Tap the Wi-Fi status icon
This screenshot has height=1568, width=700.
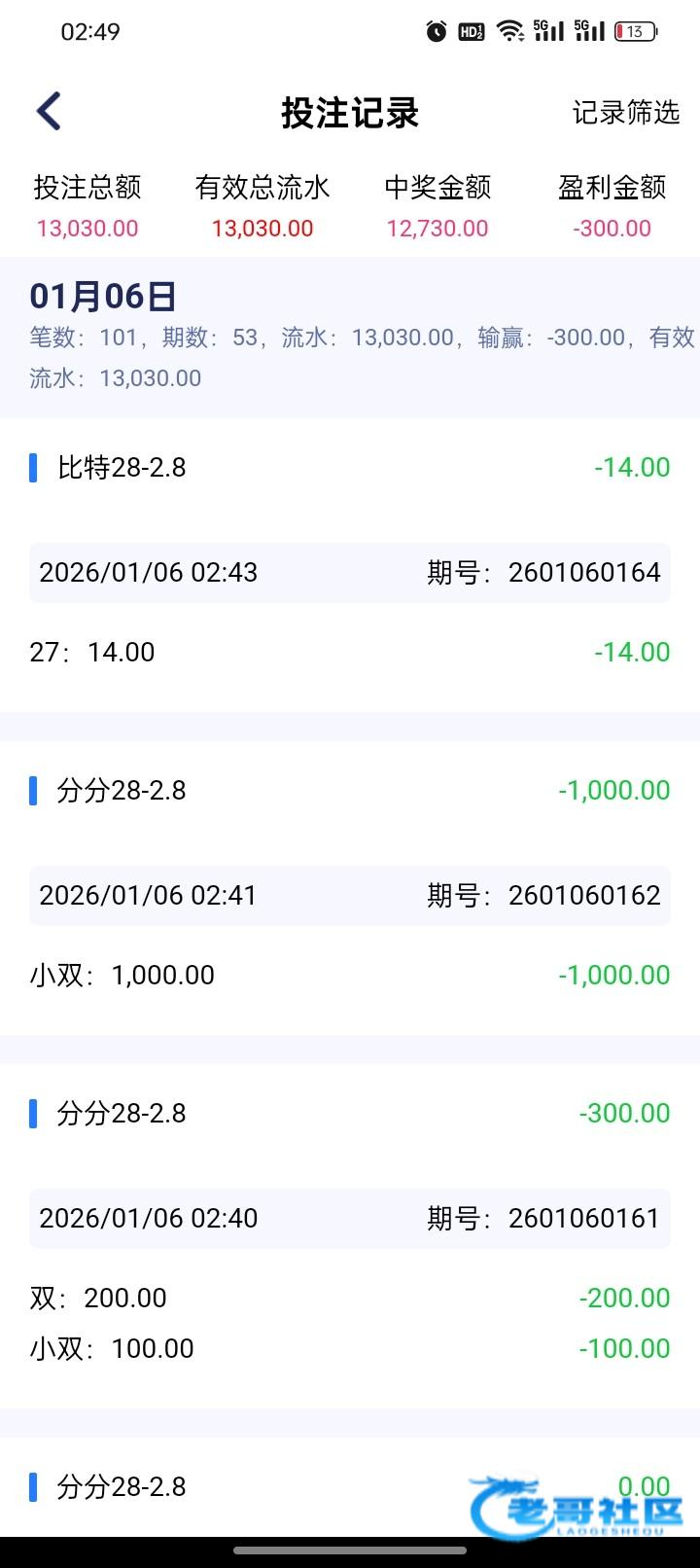coord(509,31)
